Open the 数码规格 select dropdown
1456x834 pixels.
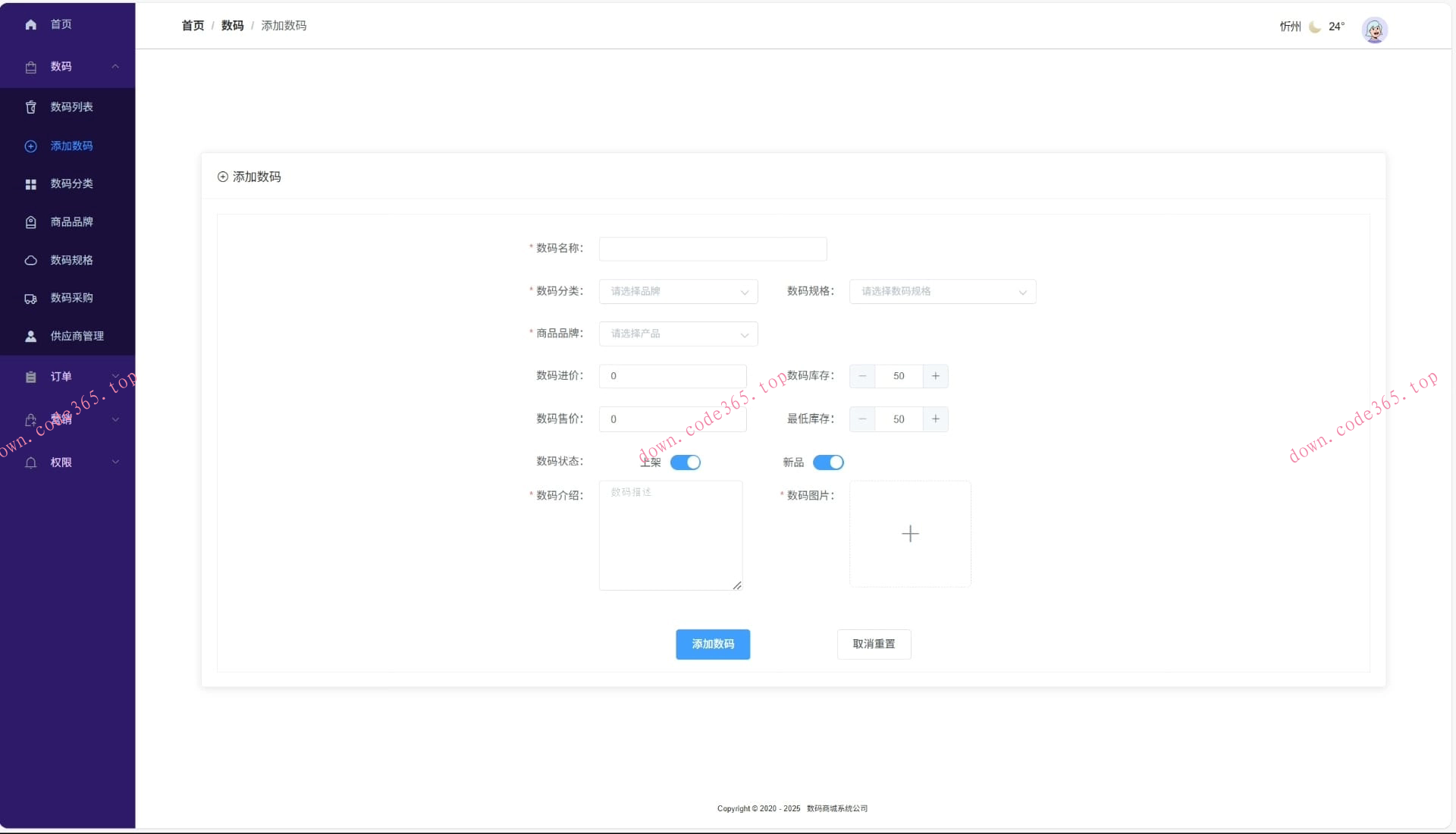[942, 292]
